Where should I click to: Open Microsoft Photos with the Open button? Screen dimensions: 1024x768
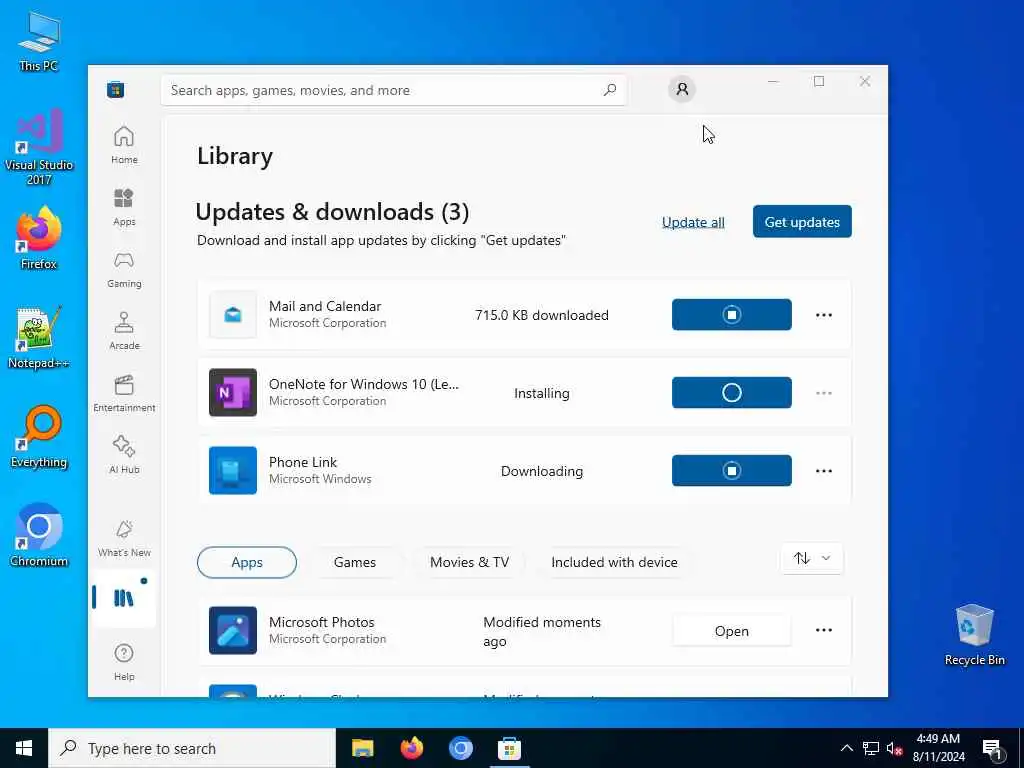731,631
